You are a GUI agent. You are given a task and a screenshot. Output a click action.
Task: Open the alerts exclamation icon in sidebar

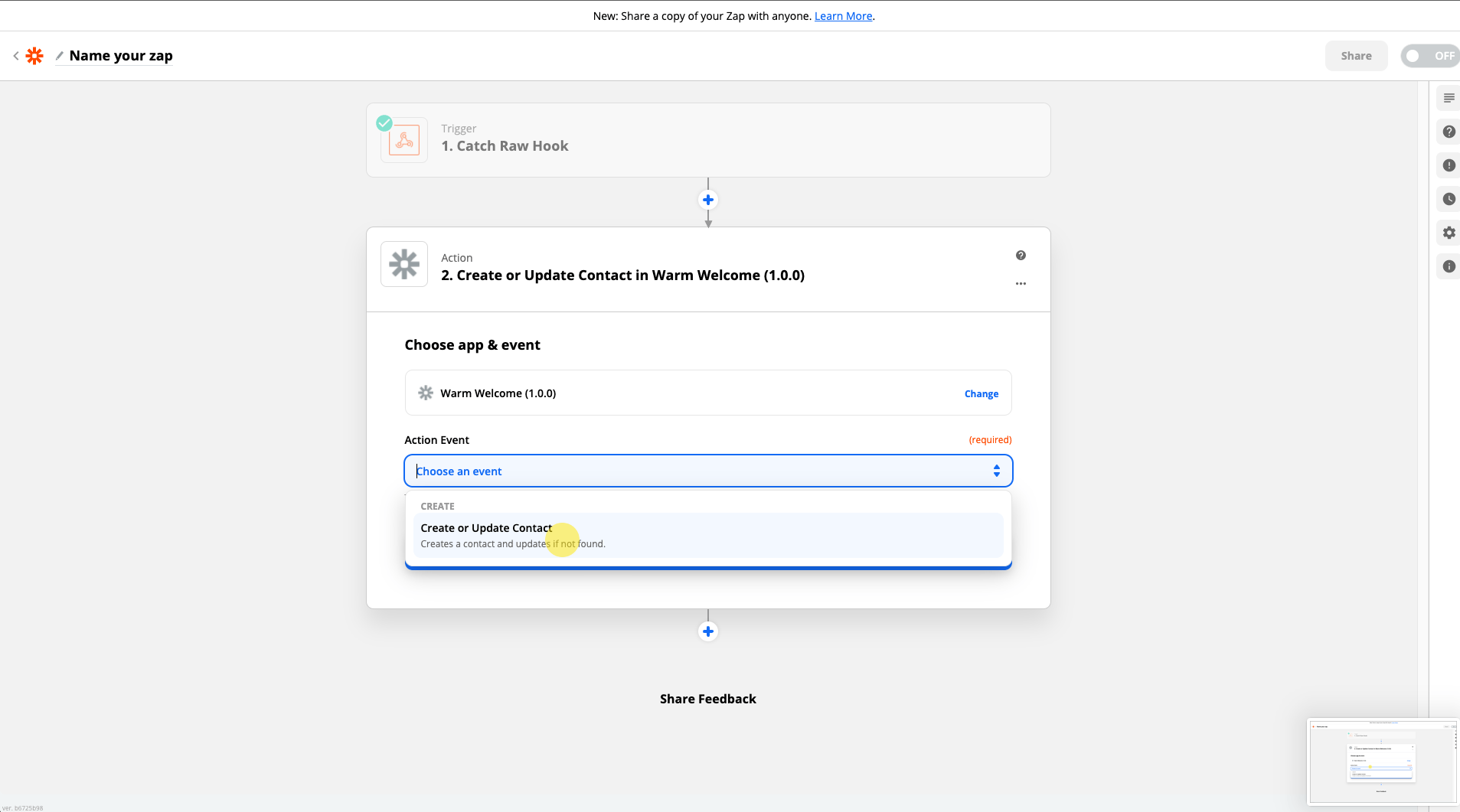1449,165
